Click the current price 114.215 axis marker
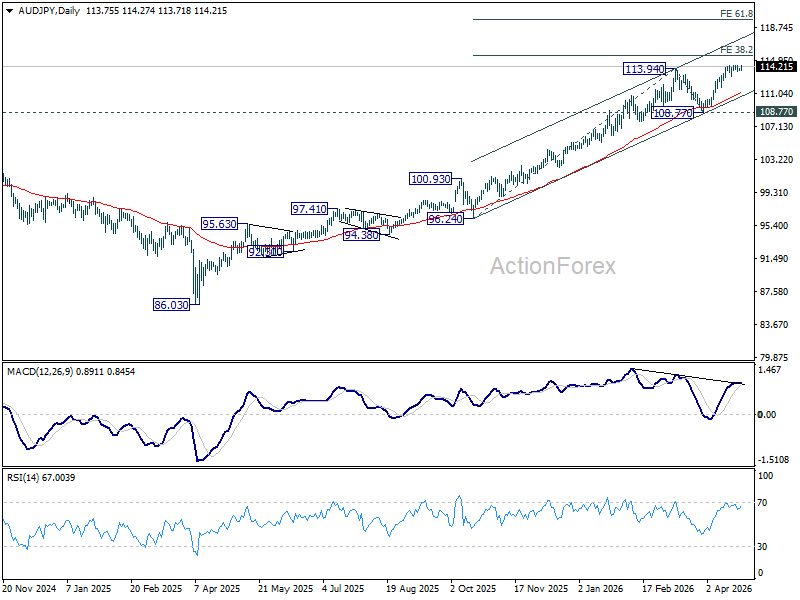 click(x=777, y=67)
